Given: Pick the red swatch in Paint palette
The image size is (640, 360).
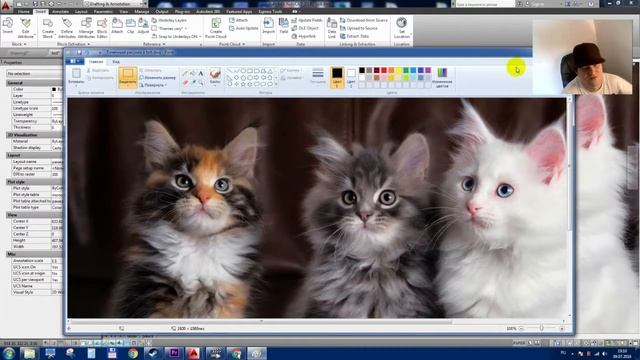Looking at the screenshot, I should pyautogui.click(x=384, y=71).
